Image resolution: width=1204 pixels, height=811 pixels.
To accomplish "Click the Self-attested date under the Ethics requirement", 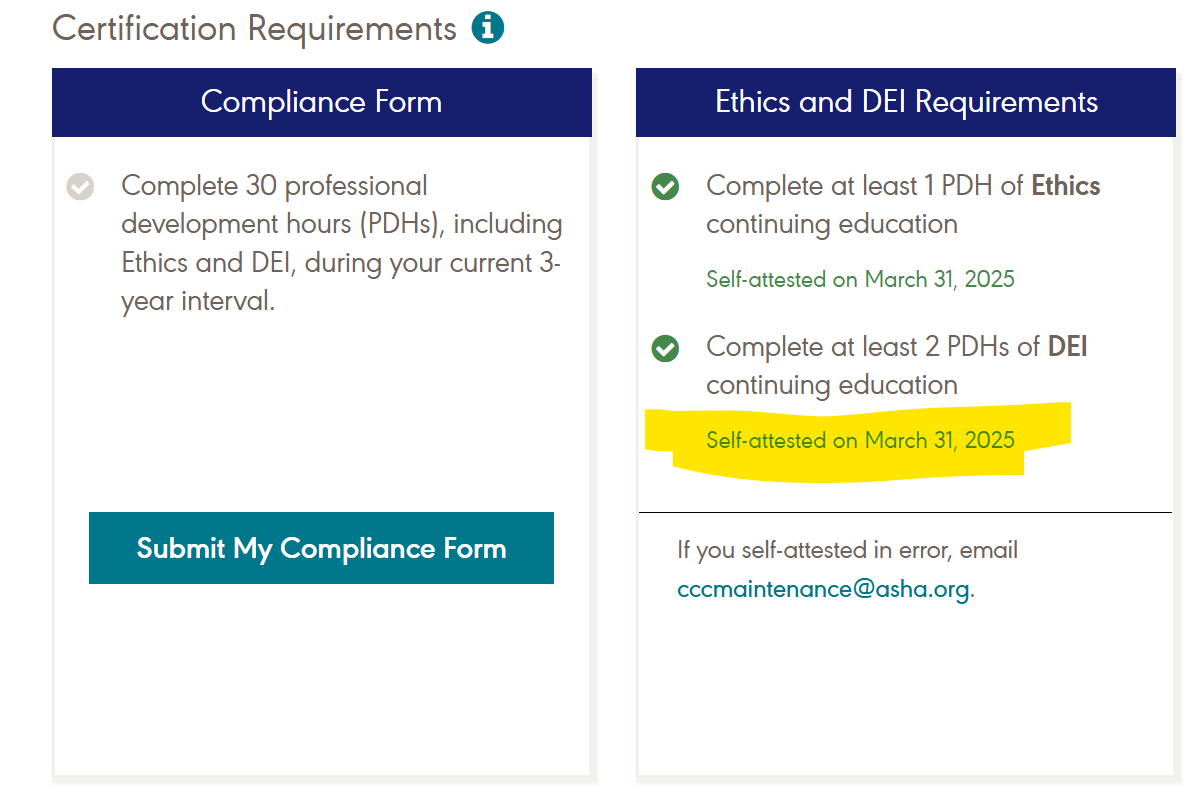I will point(860,279).
